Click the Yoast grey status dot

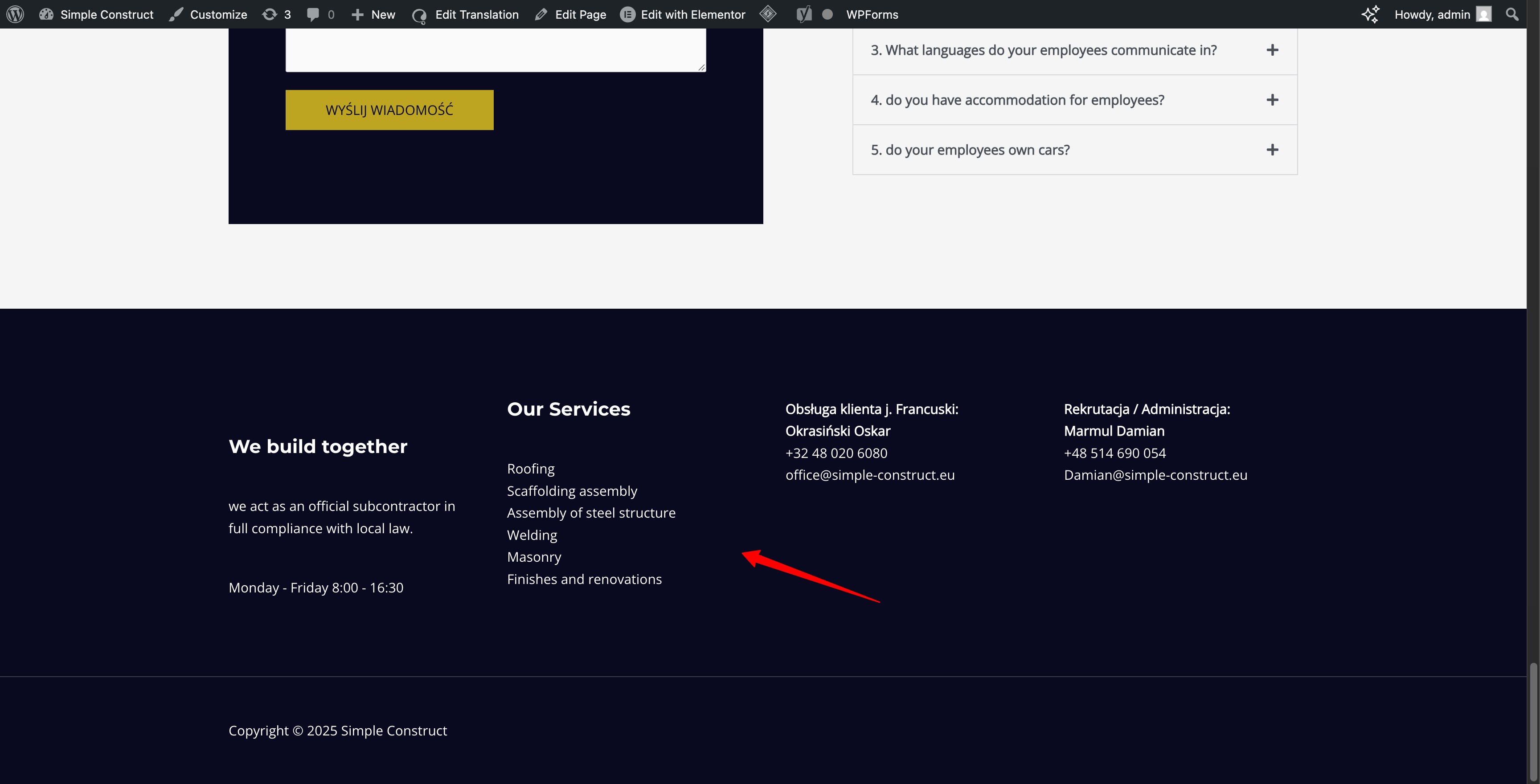click(x=827, y=14)
